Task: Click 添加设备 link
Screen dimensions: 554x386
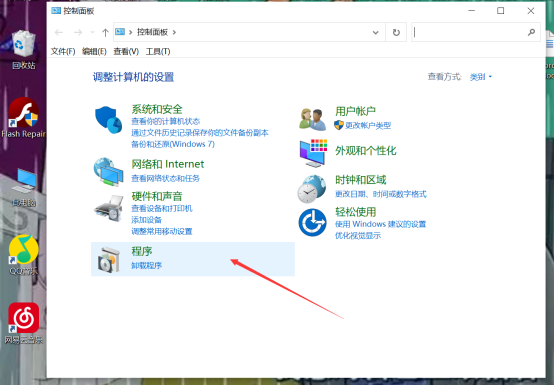Action: tap(146, 220)
